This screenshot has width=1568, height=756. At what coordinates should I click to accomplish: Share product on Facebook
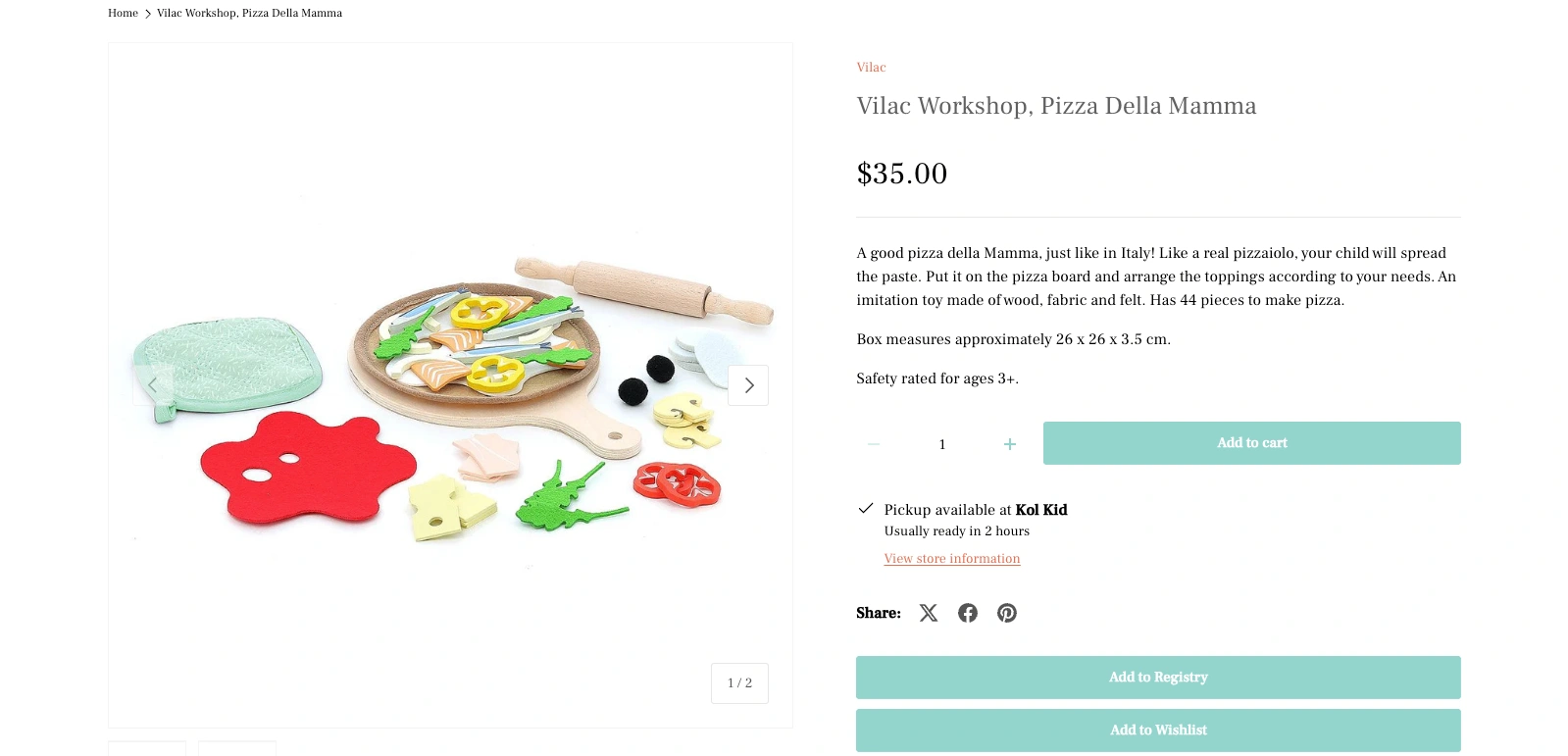(x=968, y=613)
